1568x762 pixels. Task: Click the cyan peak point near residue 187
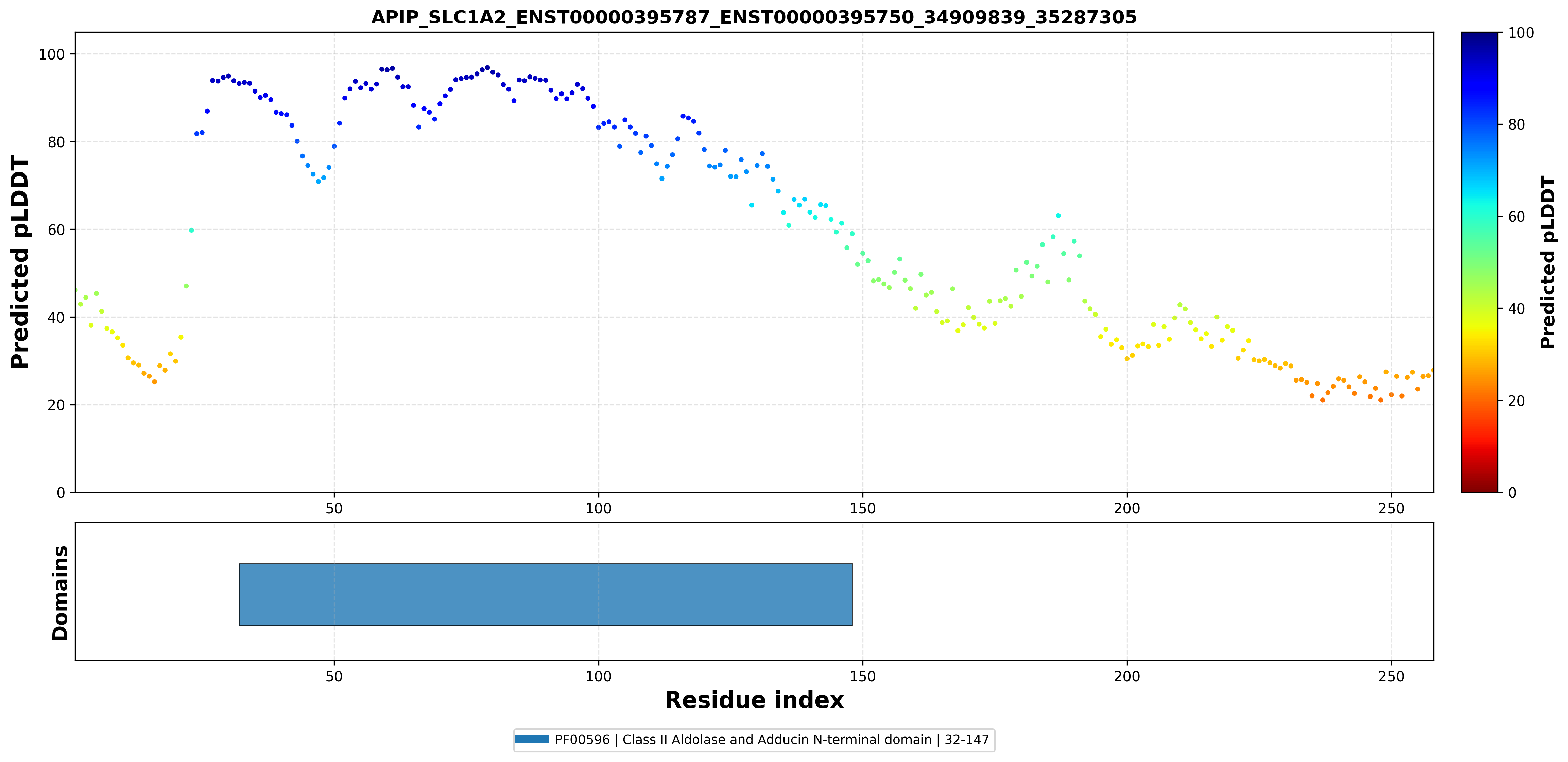[x=1058, y=216]
